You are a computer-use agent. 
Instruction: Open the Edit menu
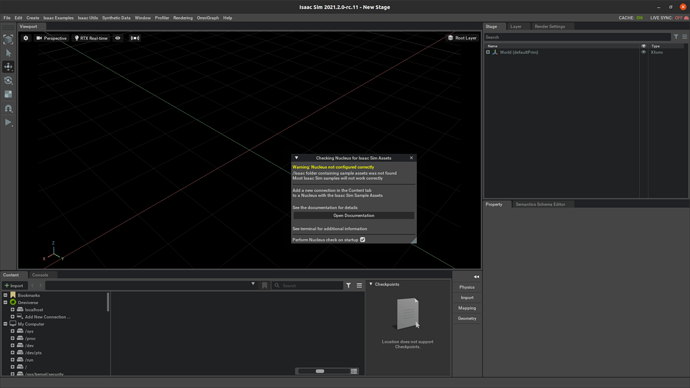click(18, 18)
